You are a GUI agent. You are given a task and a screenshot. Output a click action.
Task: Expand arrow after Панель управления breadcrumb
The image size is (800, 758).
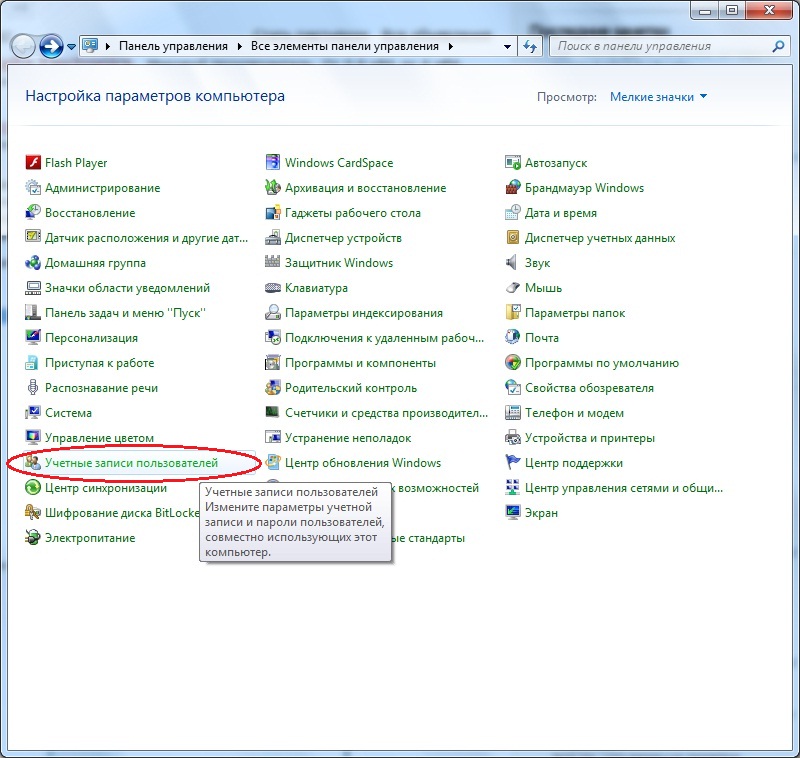click(240, 46)
